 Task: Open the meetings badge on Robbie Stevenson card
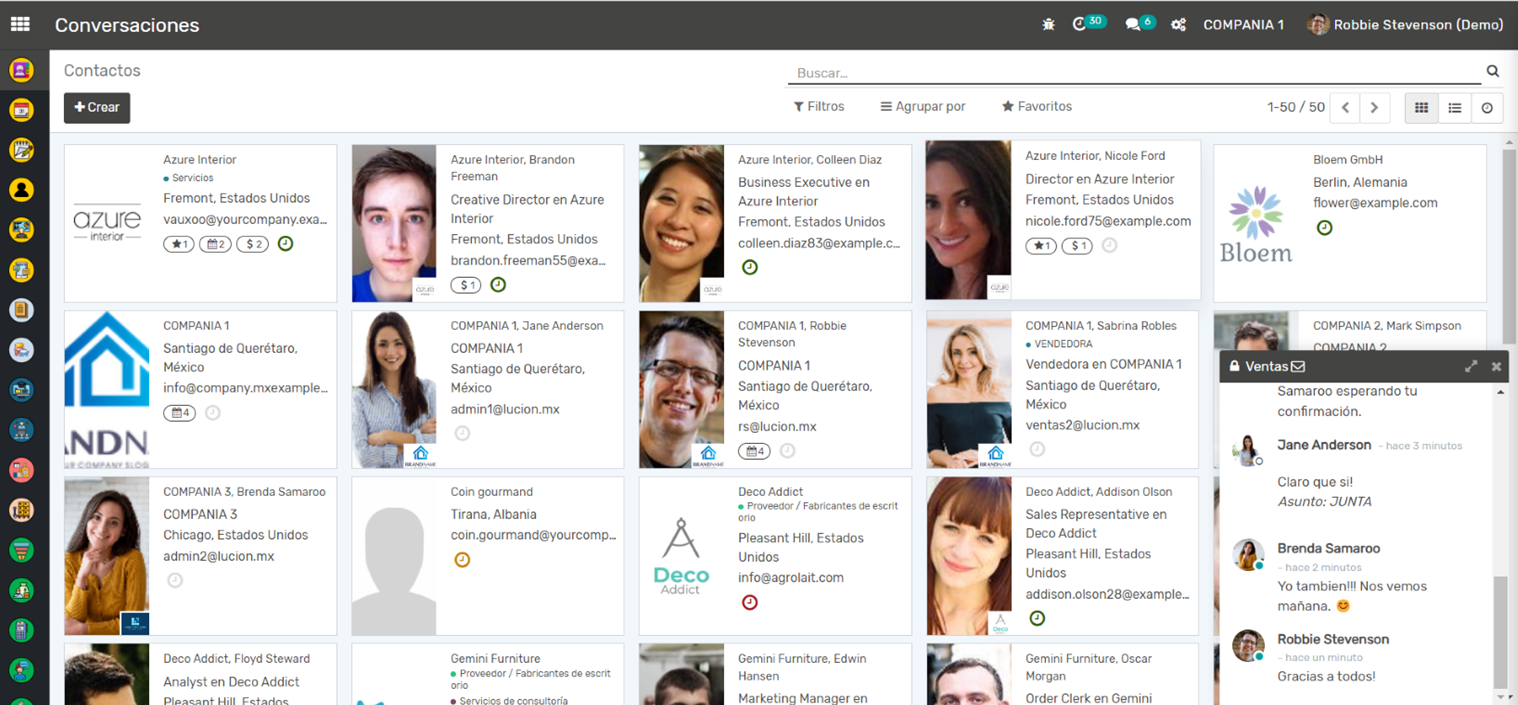754,451
